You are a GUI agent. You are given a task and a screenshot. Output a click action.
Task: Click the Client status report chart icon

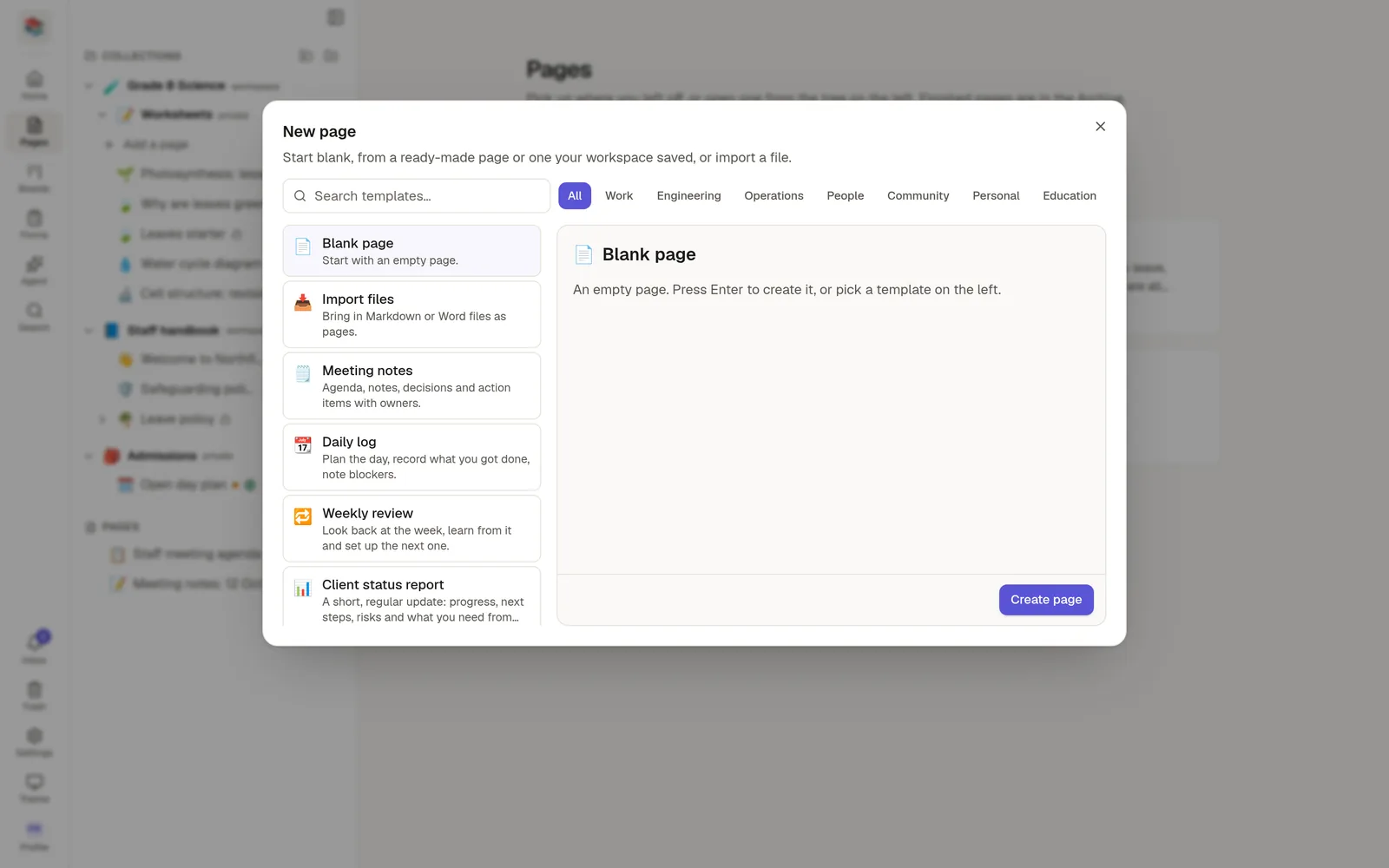(303, 588)
